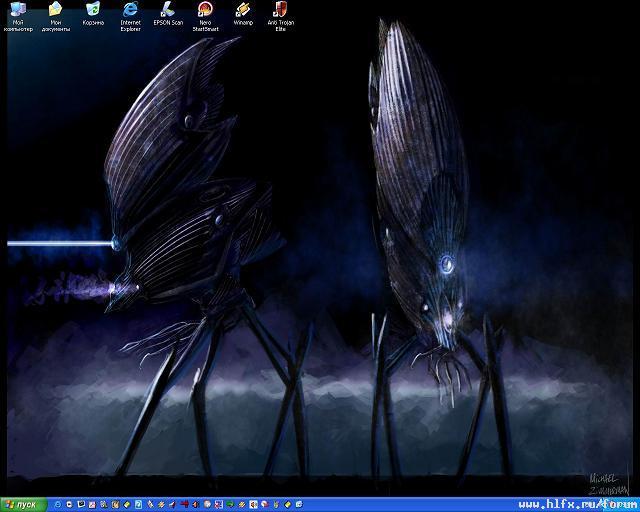Viewport: 640px width, 512px height.
Task: Select the Мои документы desktop icon
Action: click(56, 17)
